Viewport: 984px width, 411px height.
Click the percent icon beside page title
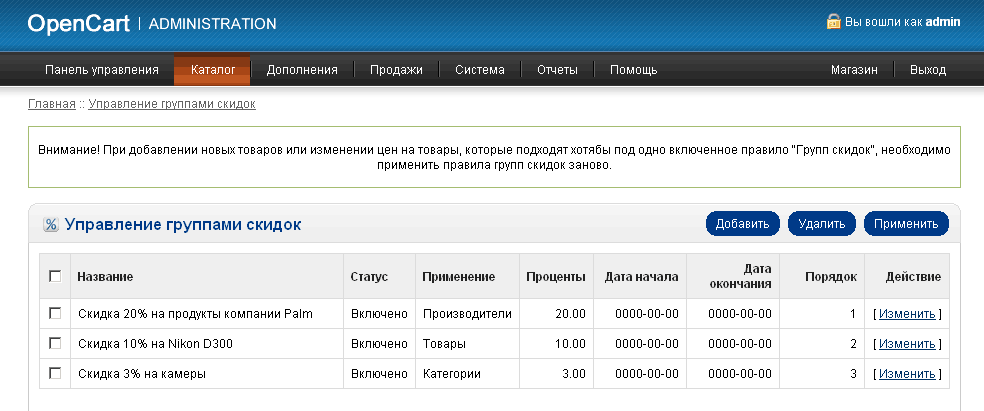(51, 225)
